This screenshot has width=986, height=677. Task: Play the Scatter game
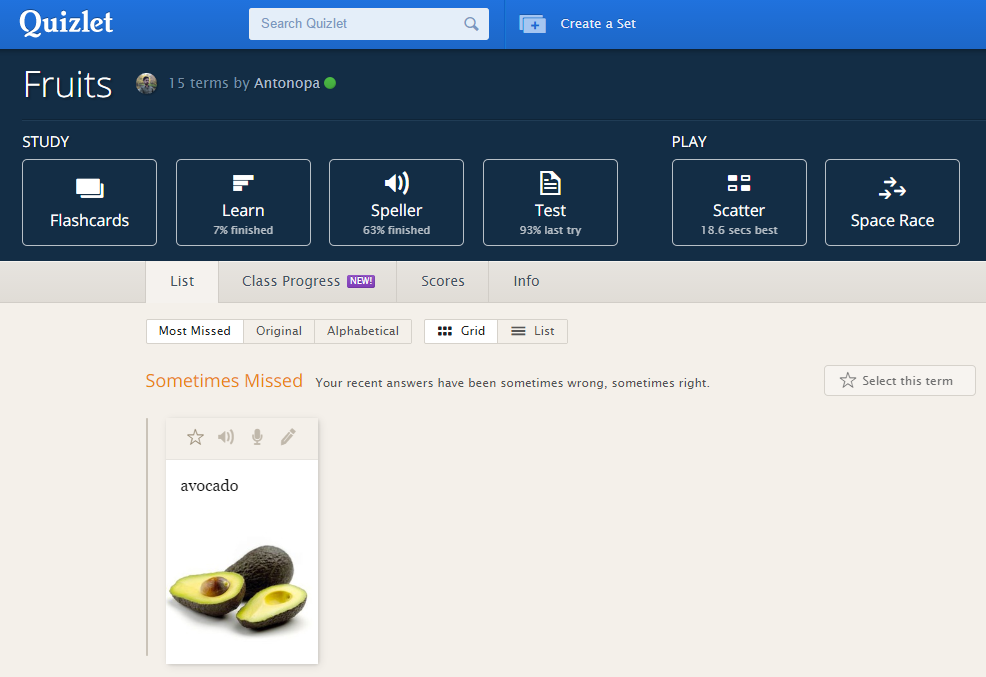click(739, 202)
